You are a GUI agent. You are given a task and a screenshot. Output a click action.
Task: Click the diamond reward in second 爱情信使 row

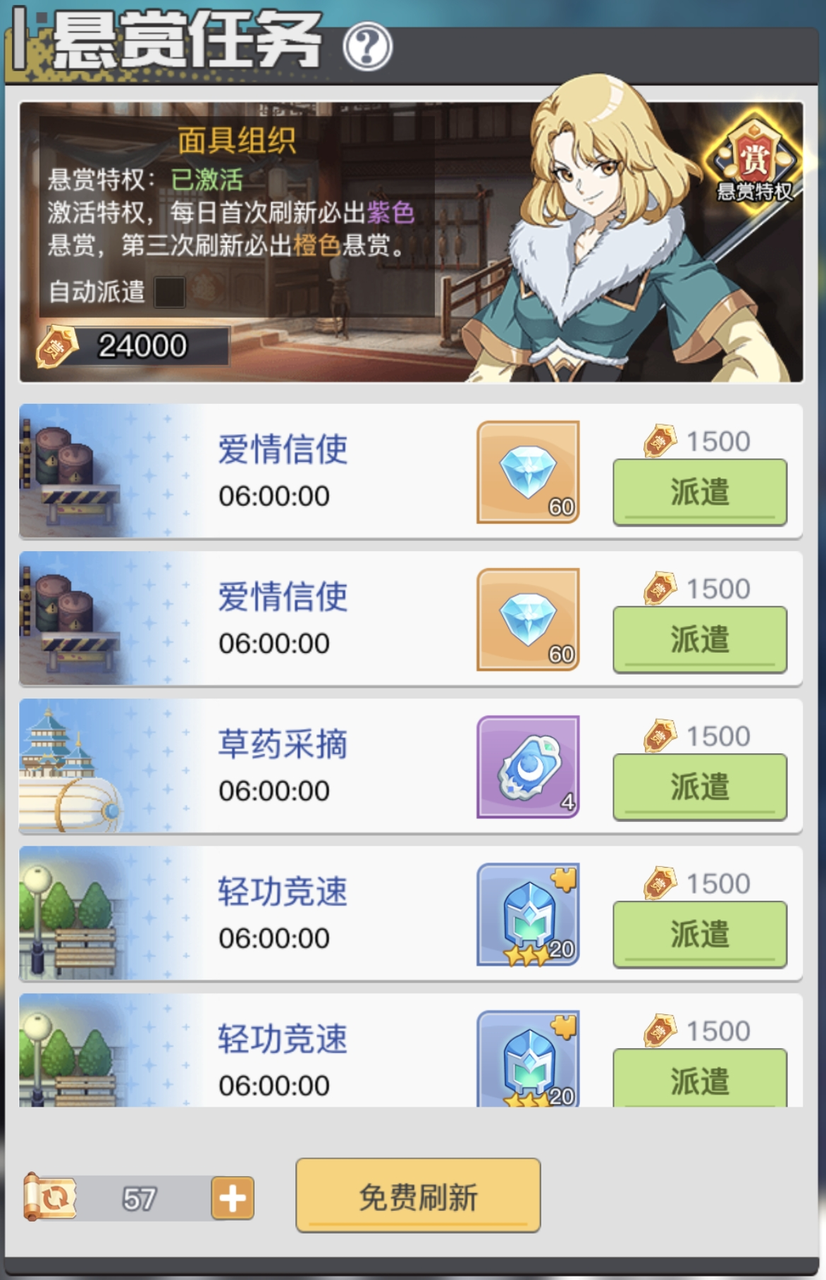click(x=528, y=619)
